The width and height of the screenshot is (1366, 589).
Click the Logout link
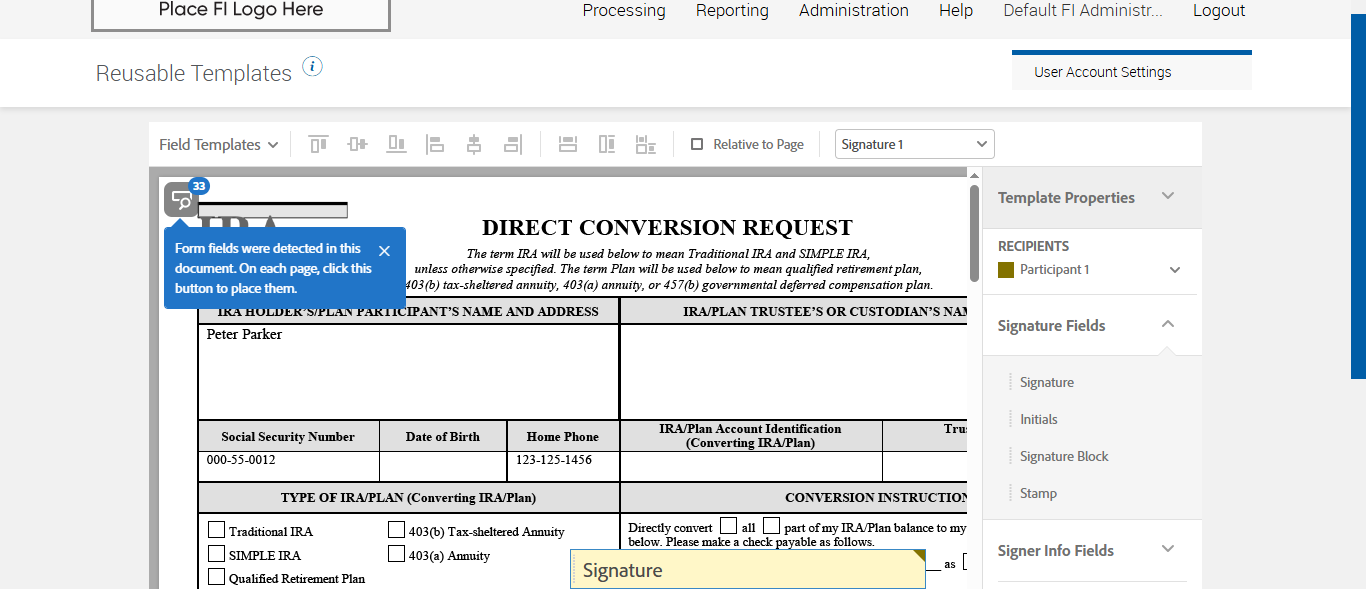click(x=1218, y=11)
